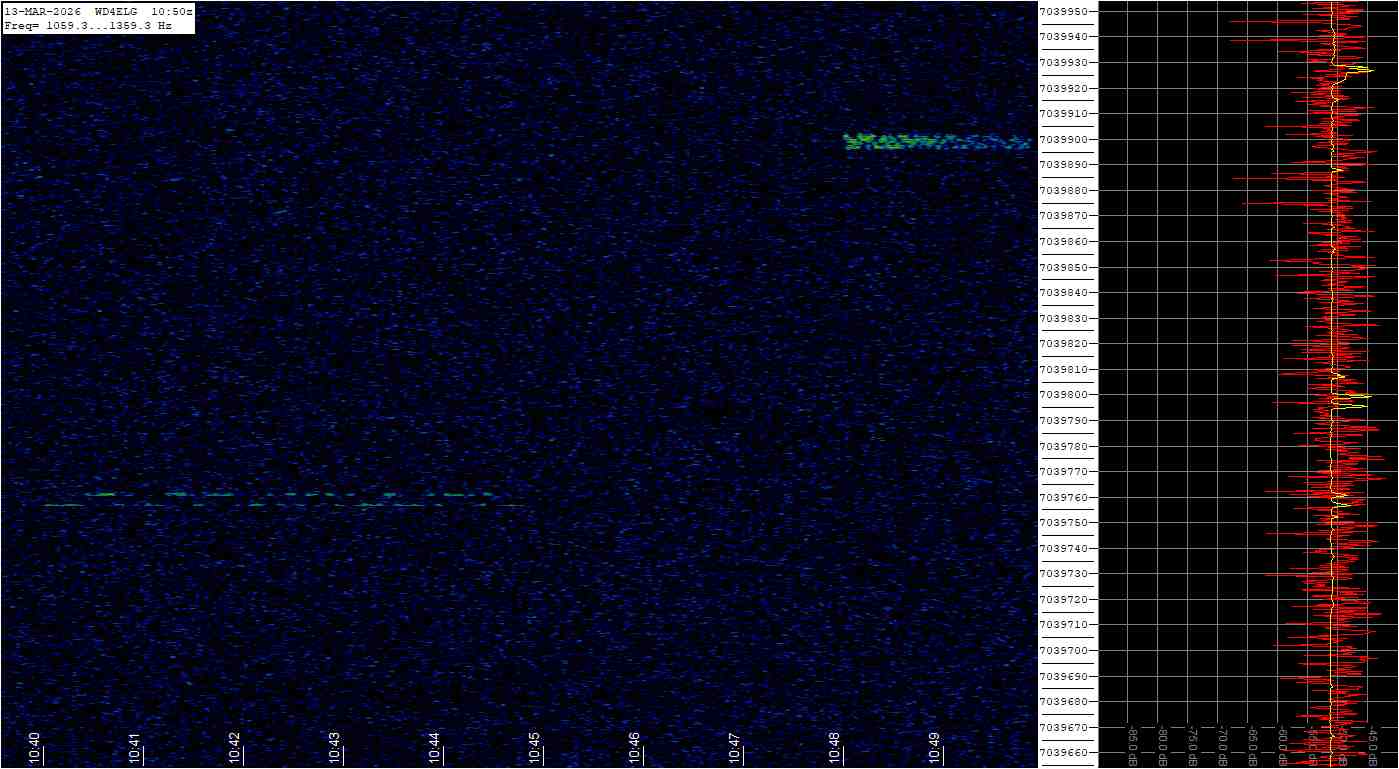The image size is (1399, 769).
Task: Click frequency label 7039880
Action: [1063, 191]
